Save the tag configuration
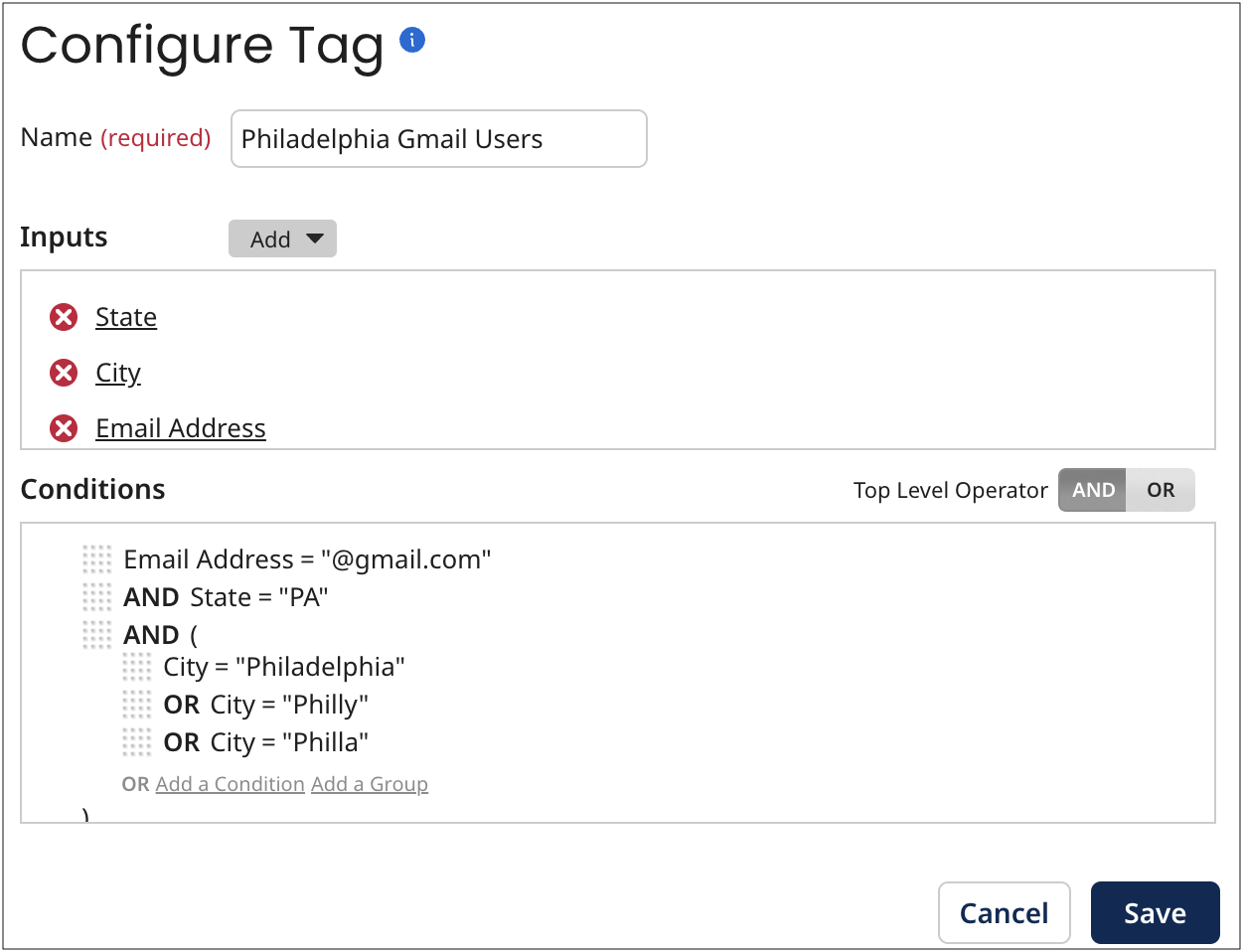 point(1155,912)
